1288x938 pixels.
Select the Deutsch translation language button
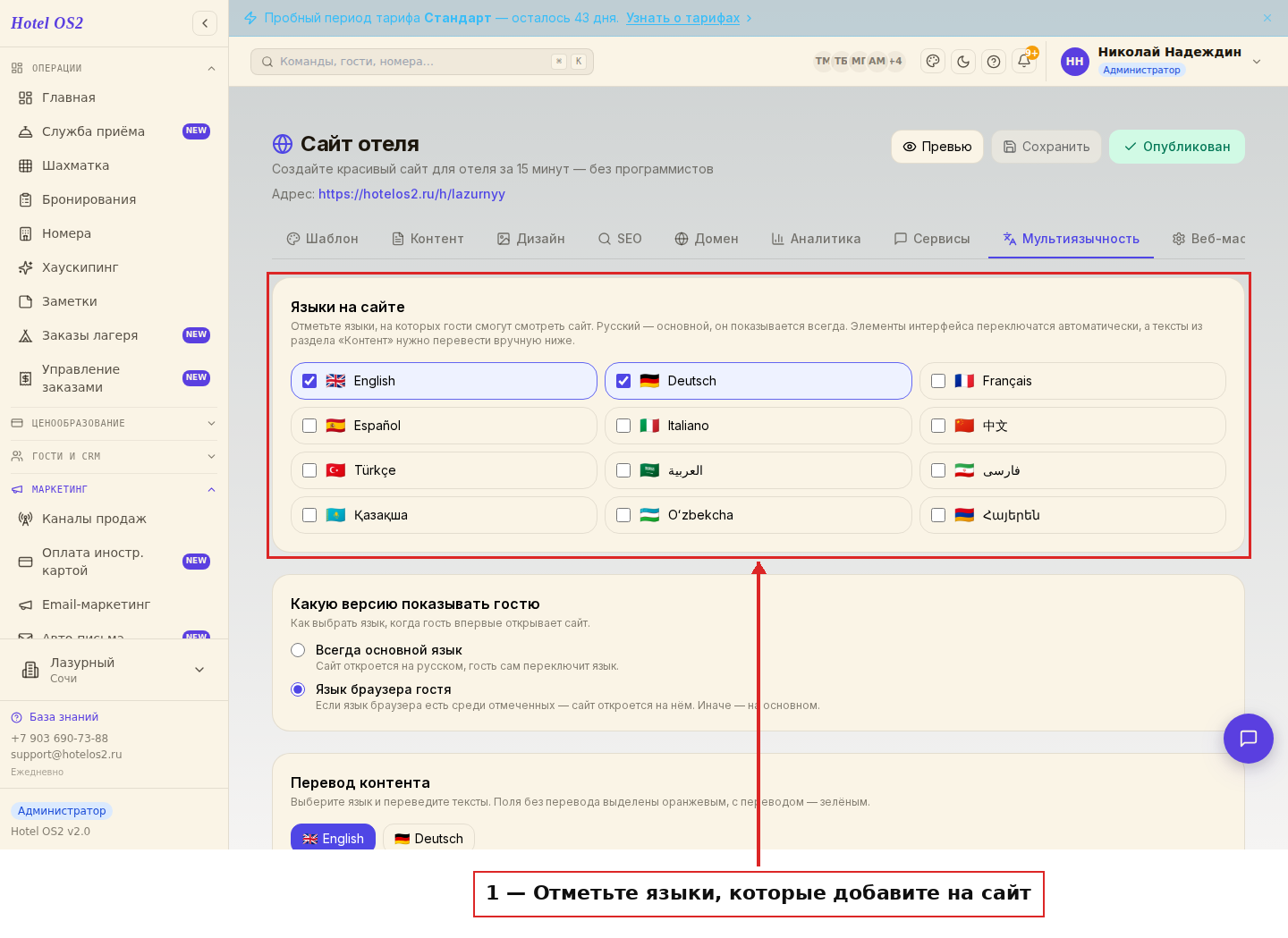[x=428, y=838]
